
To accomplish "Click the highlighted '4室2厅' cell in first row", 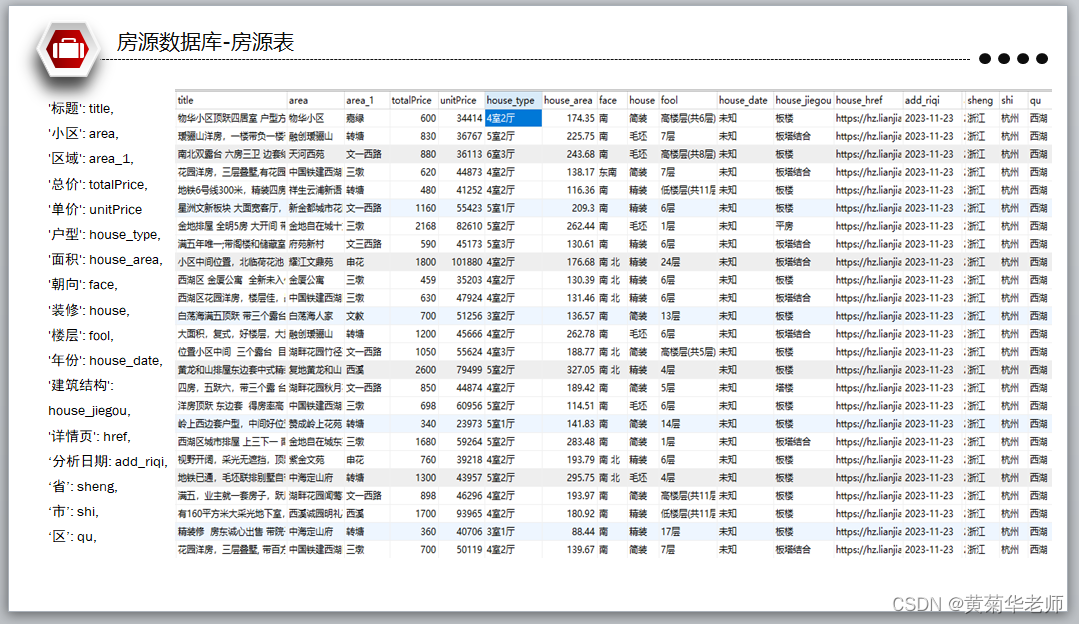I will pyautogui.click(x=513, y=118).
